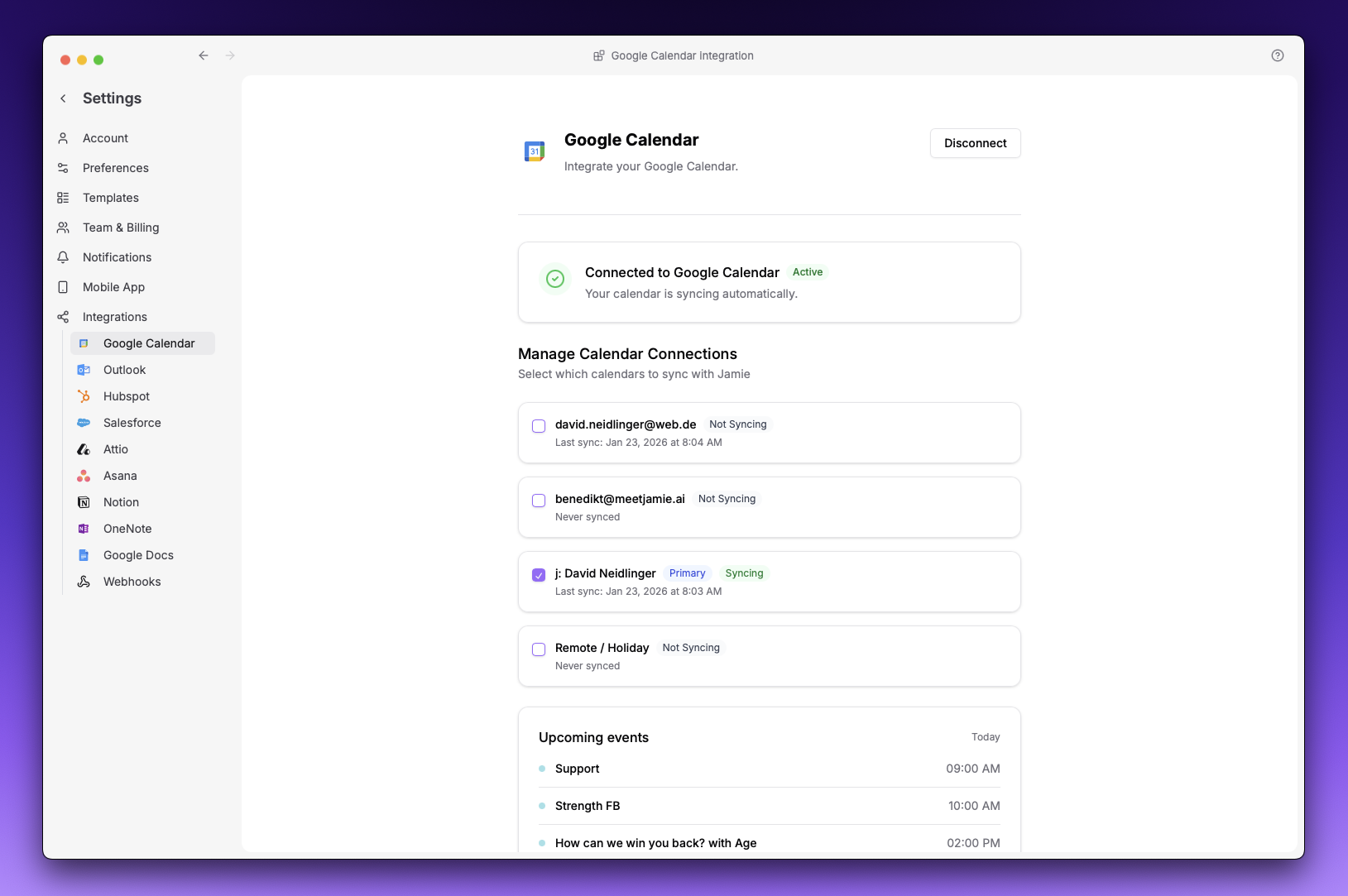This screenshot has width=1348, height=896.
Task: Click the Asana integration icon
Action: tap(84, 476)
